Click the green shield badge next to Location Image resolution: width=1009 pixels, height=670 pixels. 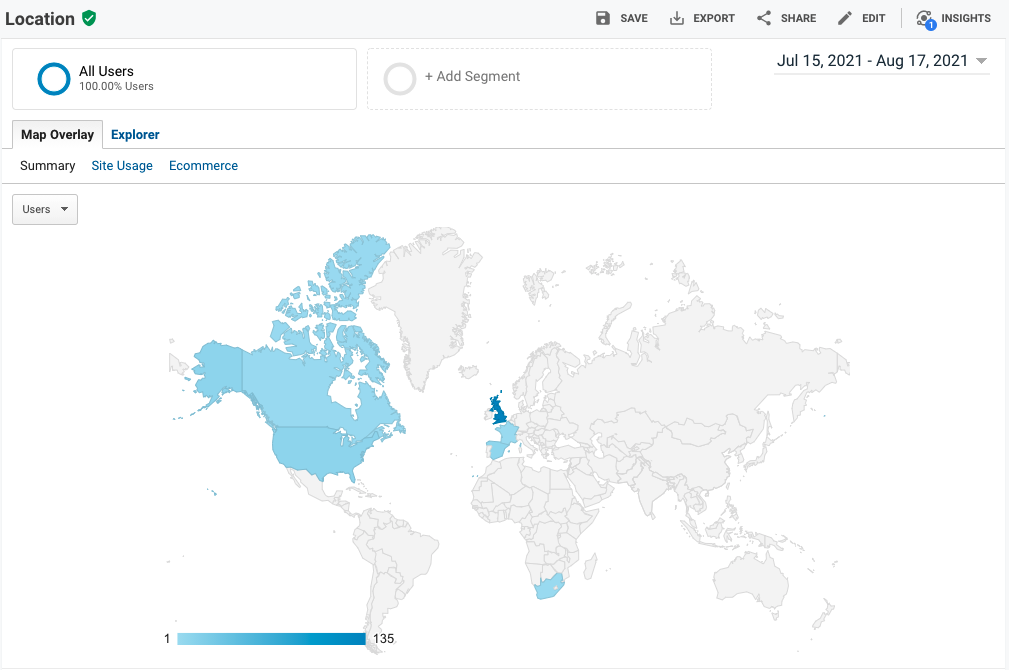coord(88,17)
